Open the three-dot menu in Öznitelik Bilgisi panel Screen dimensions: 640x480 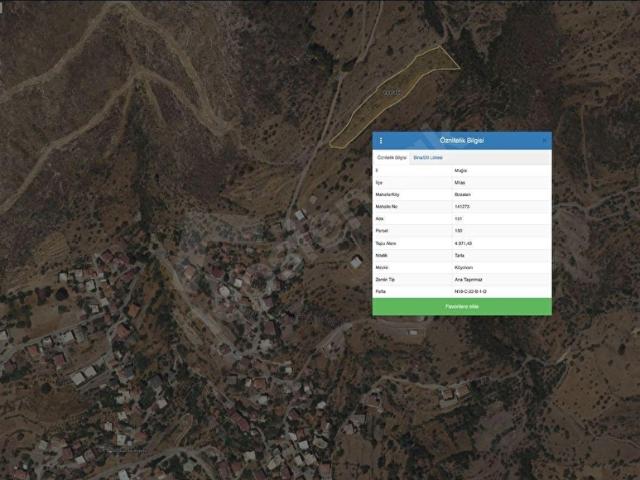(x=381, y=140)
